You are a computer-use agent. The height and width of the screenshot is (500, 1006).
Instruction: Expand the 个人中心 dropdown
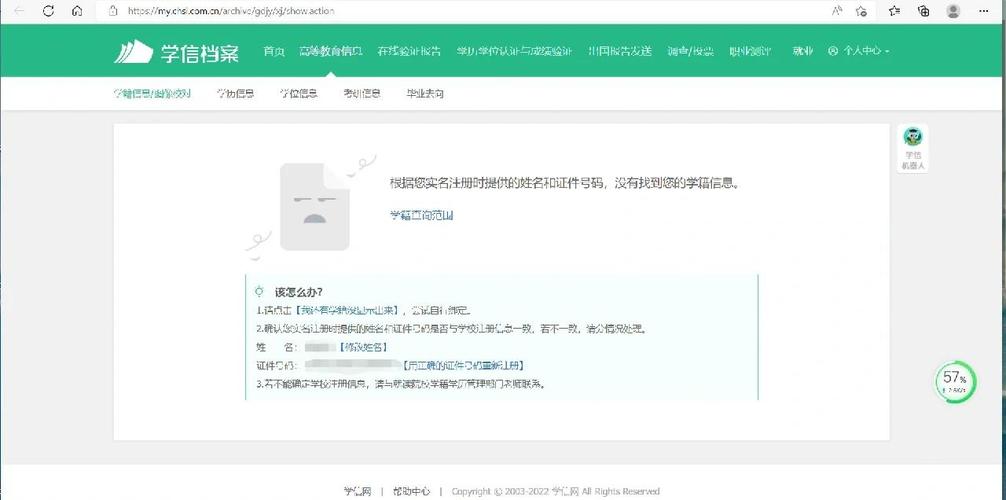(x=859, y=51)
